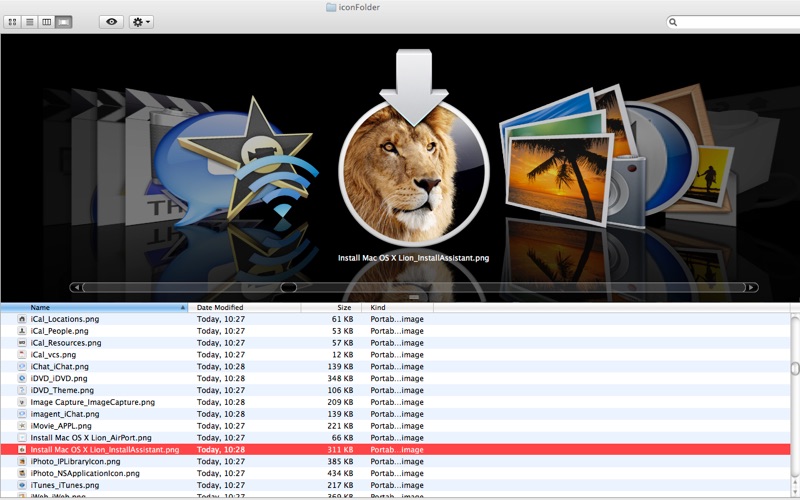Image resolution: width=800 pixels, height=500 pixels.
Task: Switch to list view mode
Action: point(30,22)
